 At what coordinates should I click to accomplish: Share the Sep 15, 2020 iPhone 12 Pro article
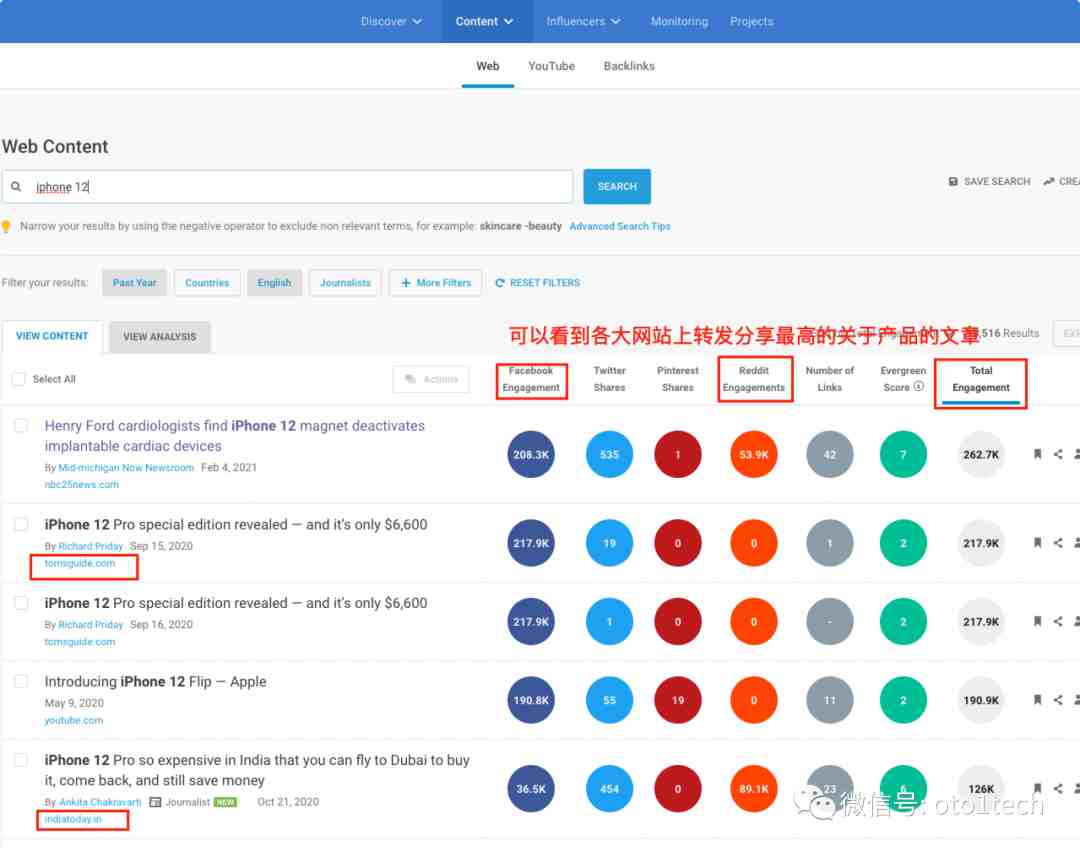tap(1058, 543)
